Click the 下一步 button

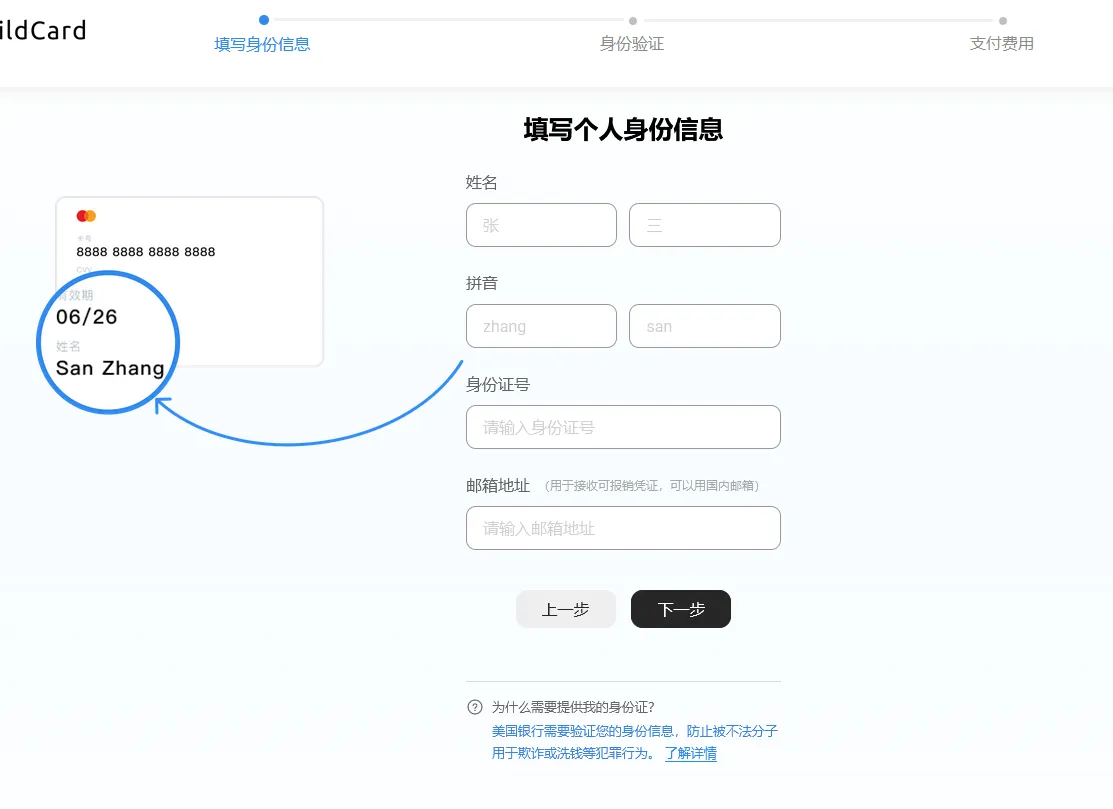tap(680, 608)
